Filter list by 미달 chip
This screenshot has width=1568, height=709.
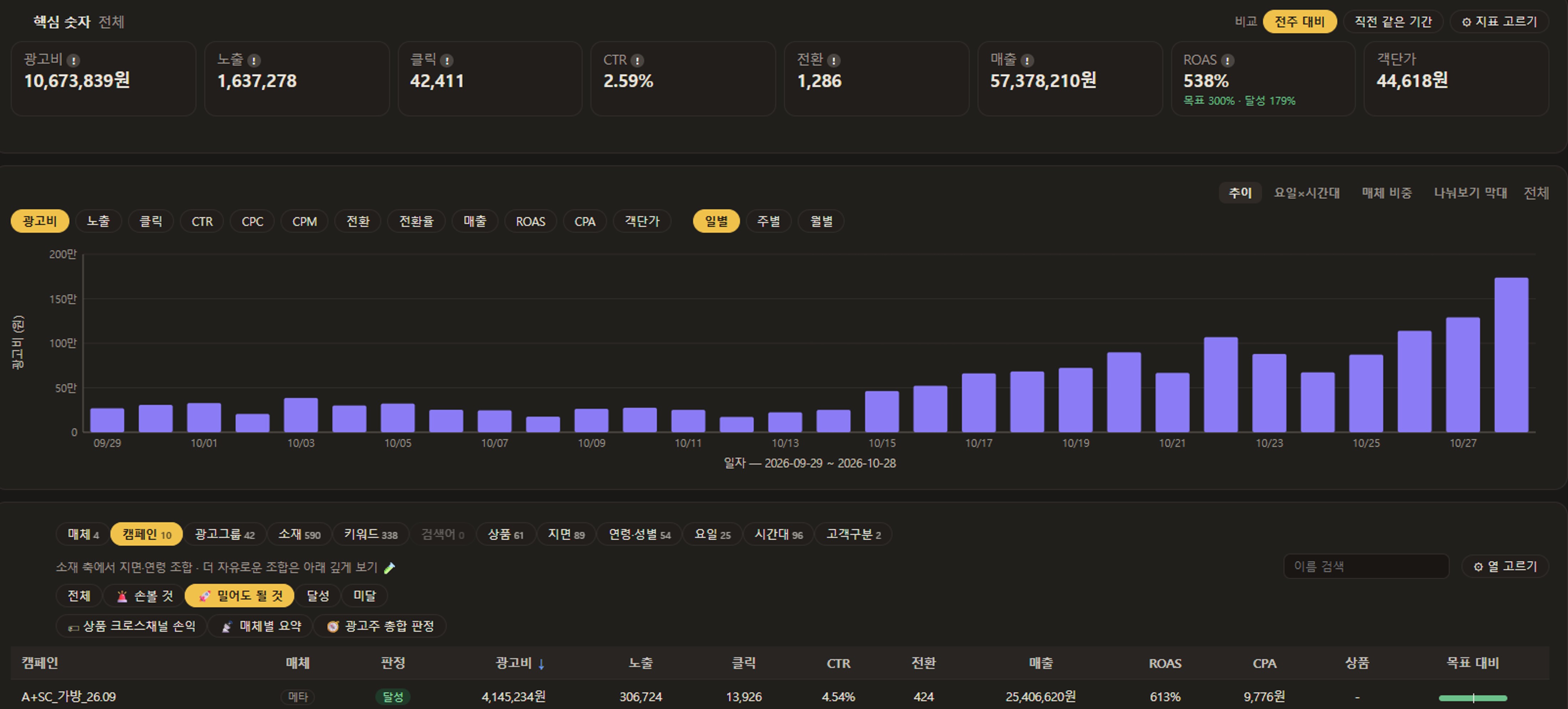pos(365,596)
